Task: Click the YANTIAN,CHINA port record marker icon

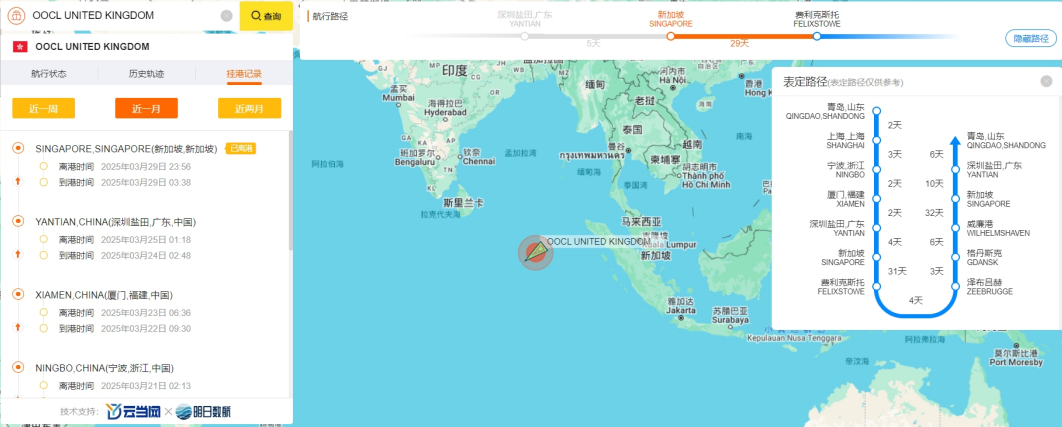Action: coord(18,222)
